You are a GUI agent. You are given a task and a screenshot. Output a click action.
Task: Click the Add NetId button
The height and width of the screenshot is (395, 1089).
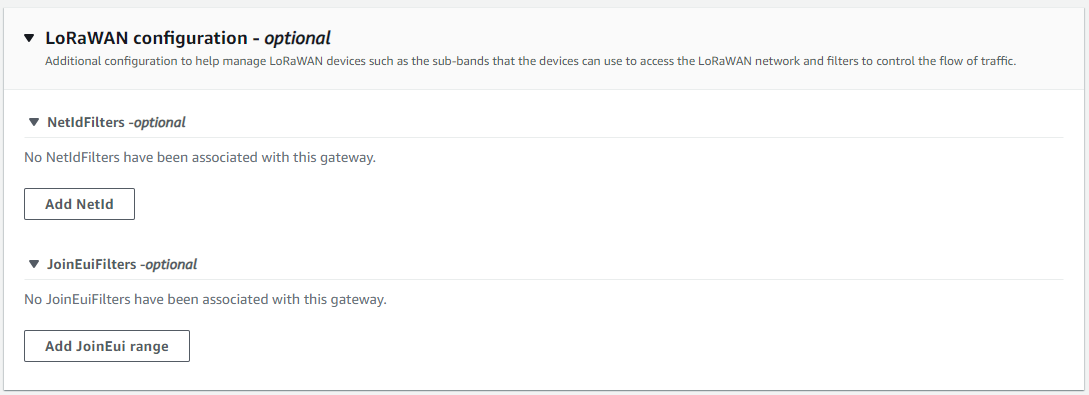point(79,204)
